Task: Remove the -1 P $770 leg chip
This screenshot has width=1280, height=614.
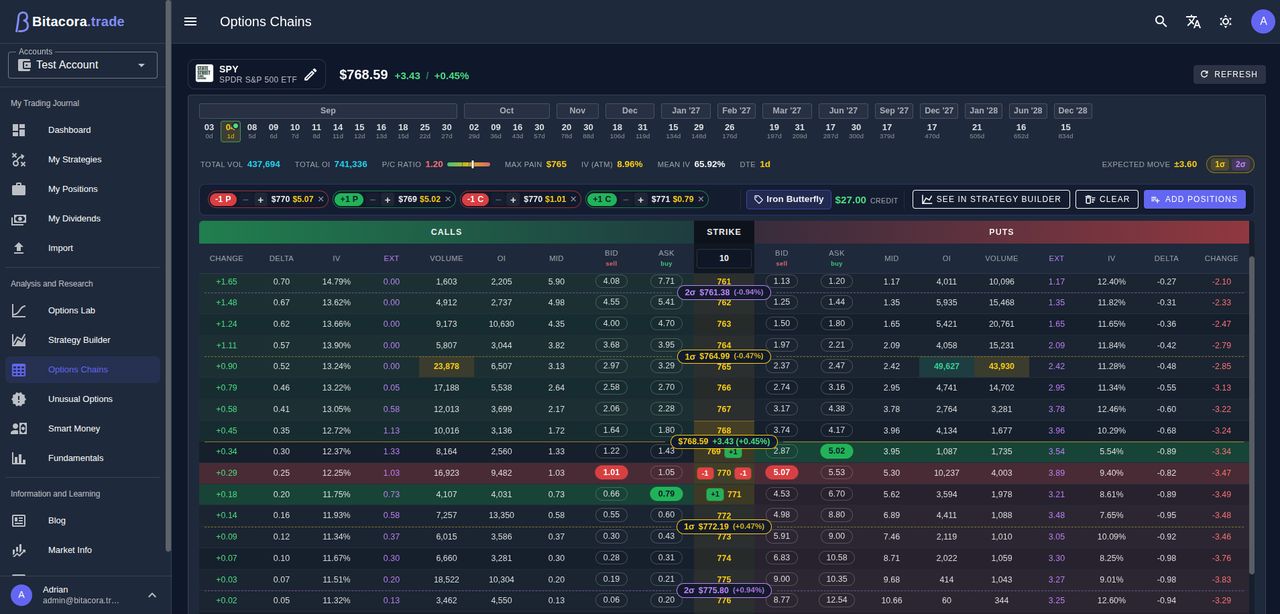Action: (321, 199)
